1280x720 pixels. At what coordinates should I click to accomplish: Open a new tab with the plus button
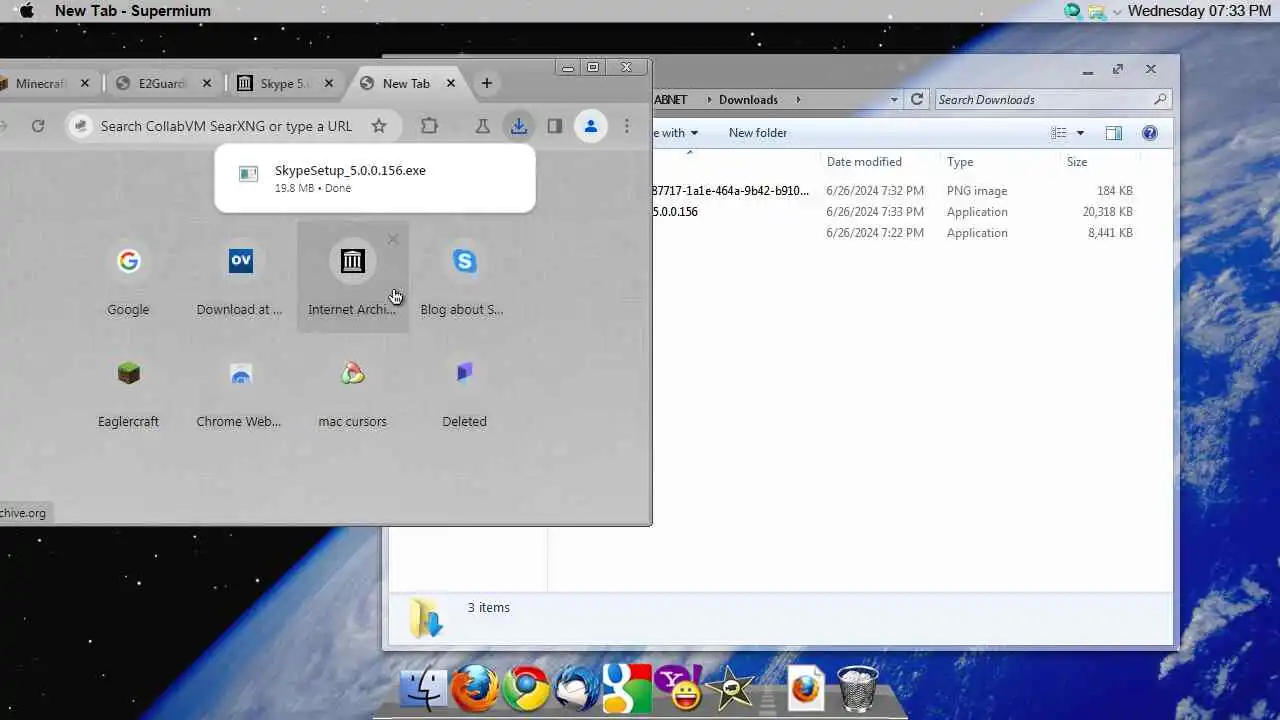click(x=487, y=83)
